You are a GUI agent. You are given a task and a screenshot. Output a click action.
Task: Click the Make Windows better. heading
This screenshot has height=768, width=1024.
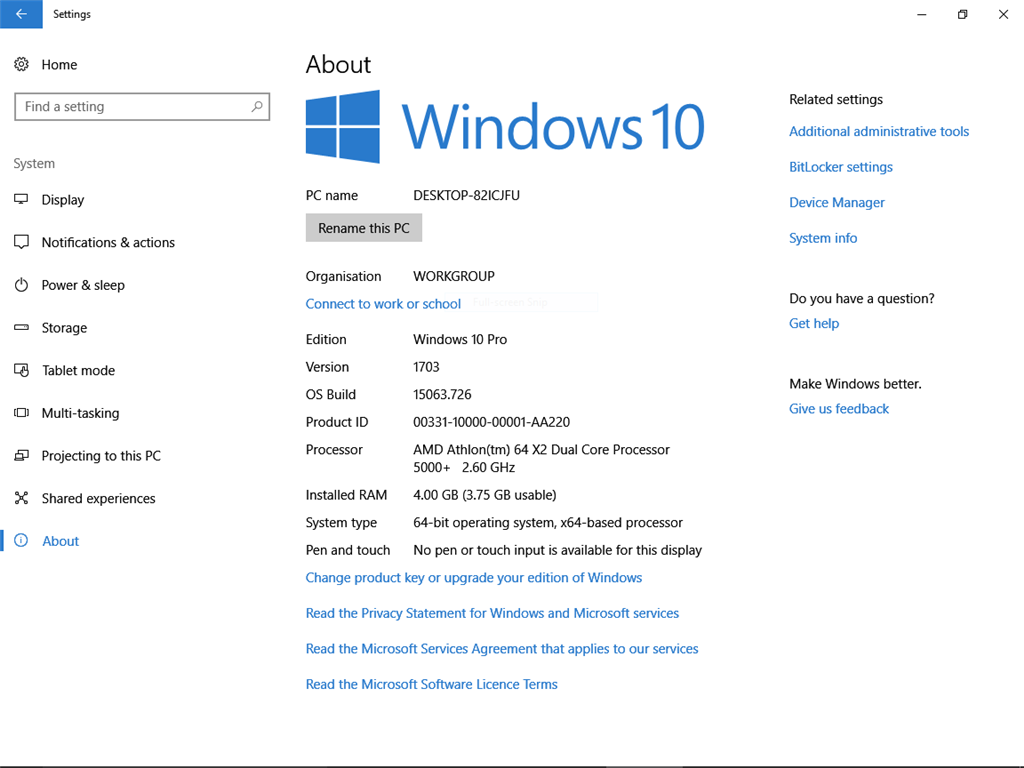point(855,384)
